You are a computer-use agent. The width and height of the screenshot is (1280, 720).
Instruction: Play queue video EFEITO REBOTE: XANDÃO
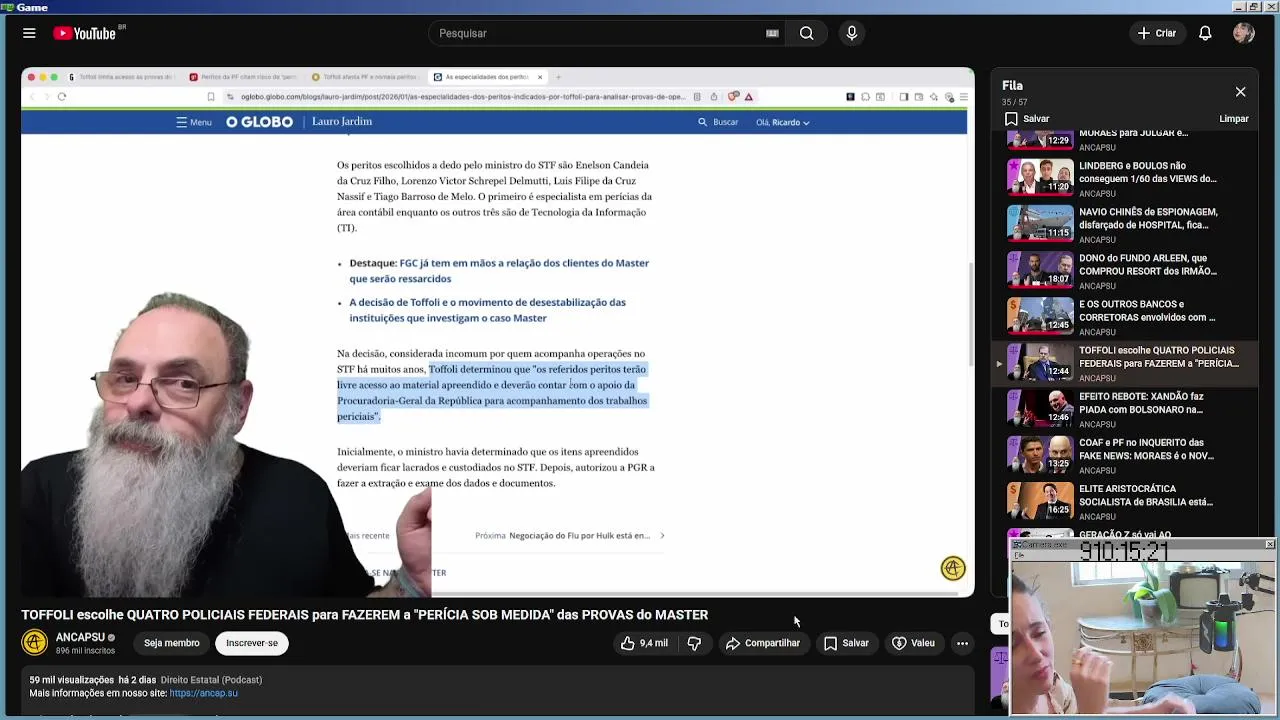(1124, 409)
